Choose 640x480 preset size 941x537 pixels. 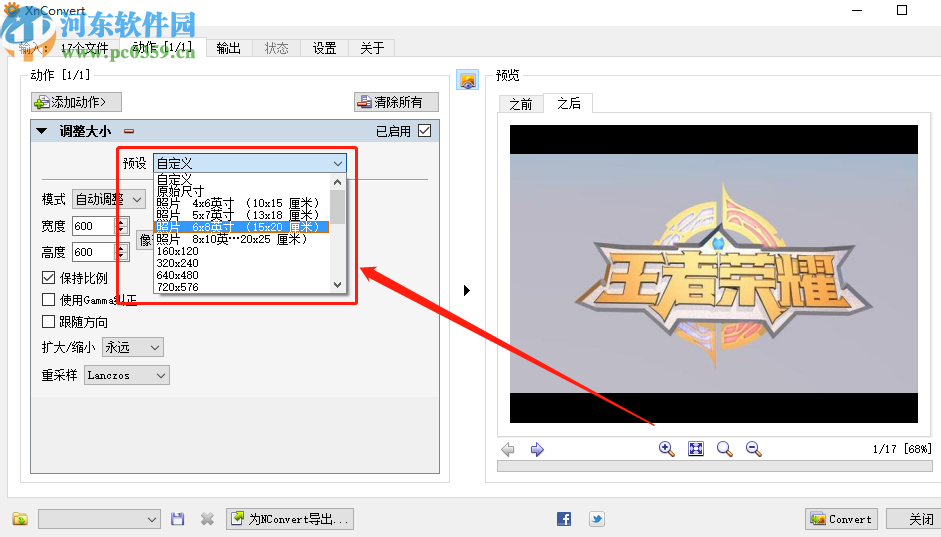241,275
